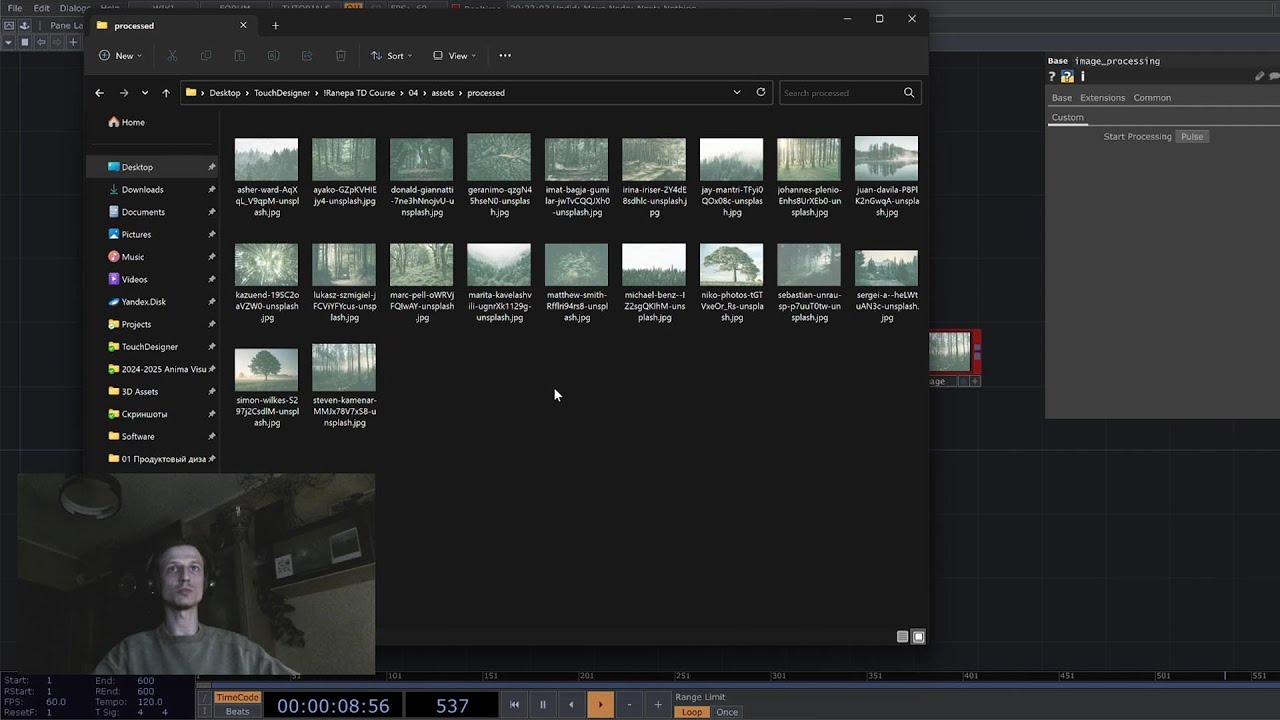The image size is (1280, 720).
Task: Expand chevron after 'TouchDesigner' in address path
Action: [x=316, y=93]
